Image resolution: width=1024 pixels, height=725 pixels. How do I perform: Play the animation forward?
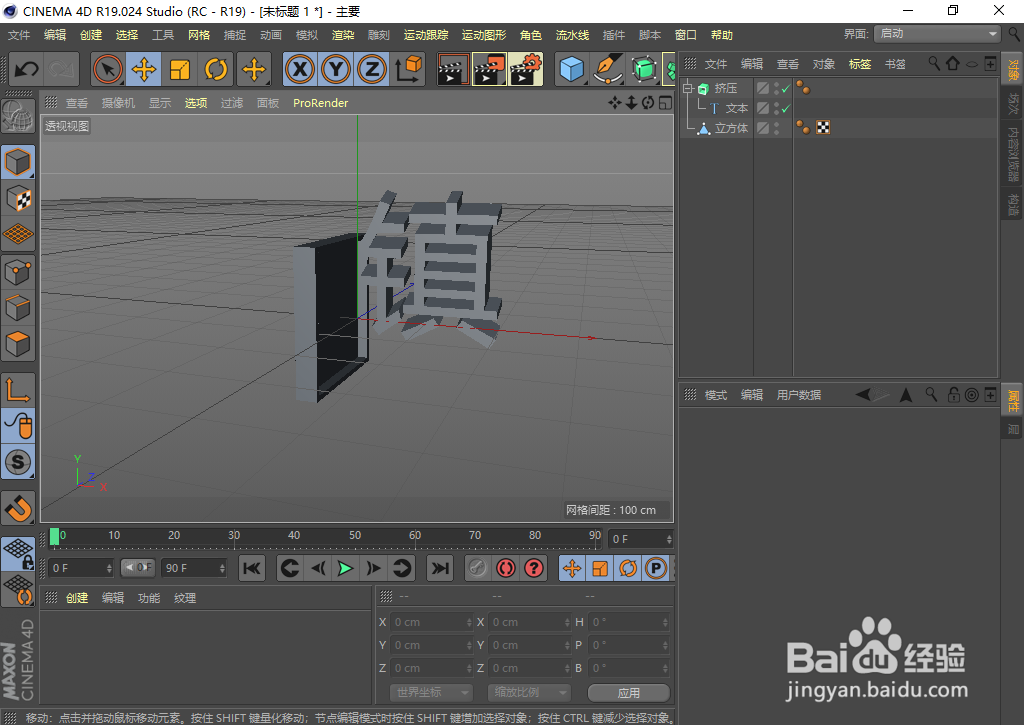345,568
